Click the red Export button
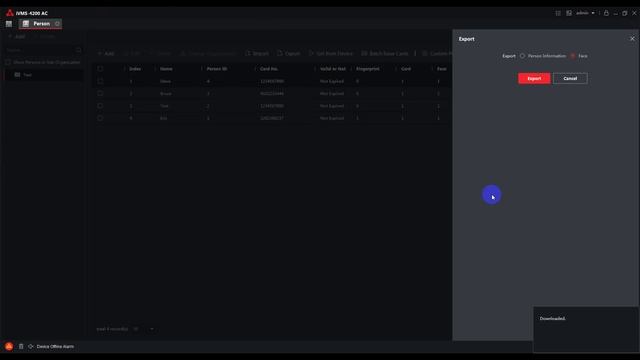Viewport: 640px width, 360px height. coord(534,78)
